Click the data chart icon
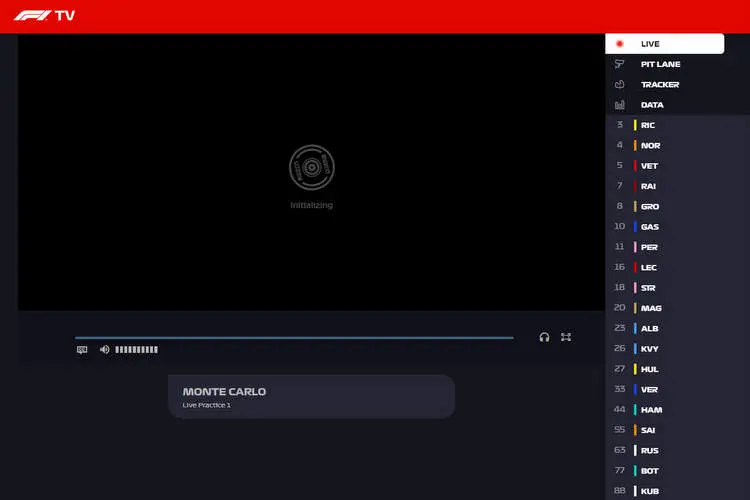 (619, 104)
